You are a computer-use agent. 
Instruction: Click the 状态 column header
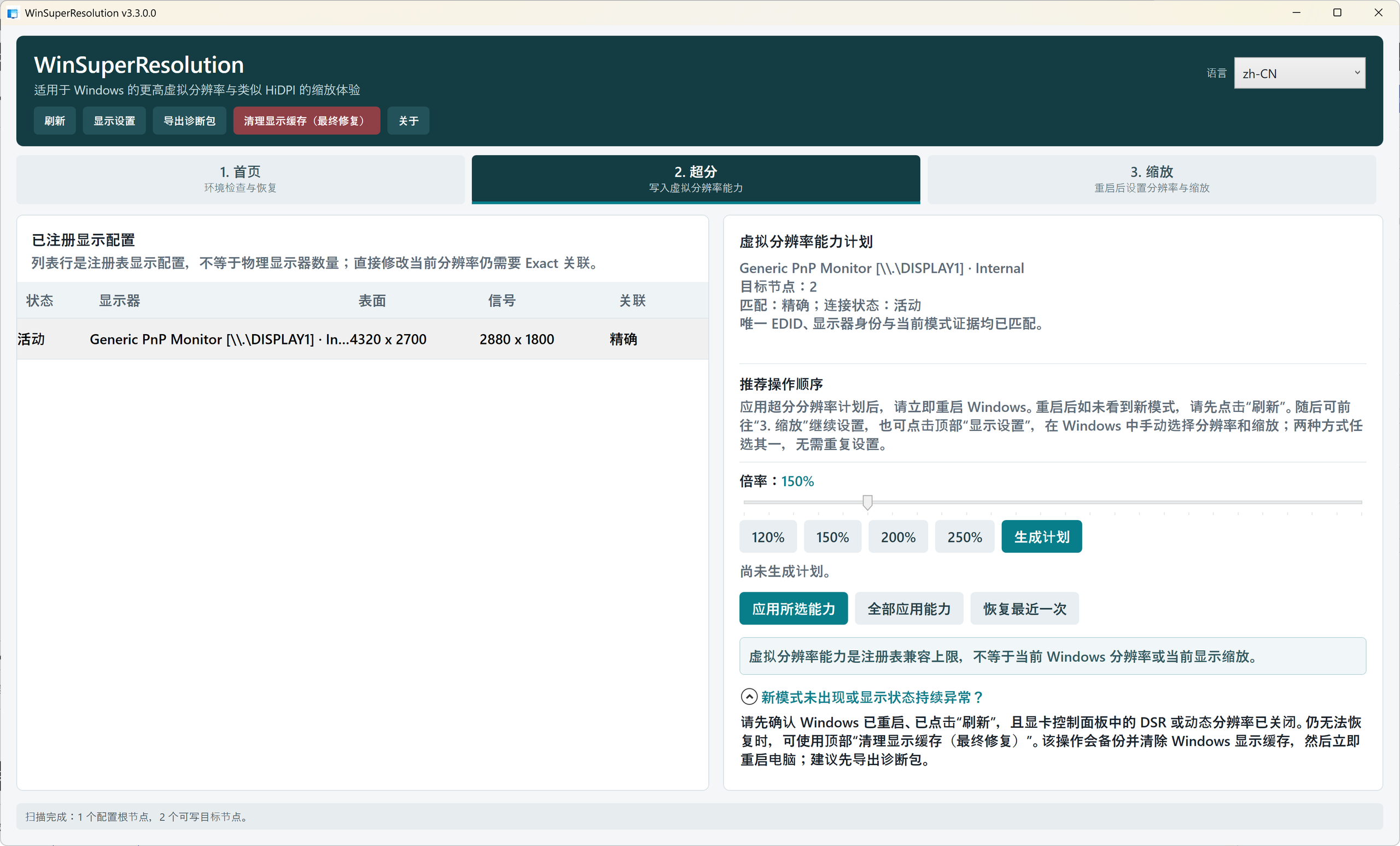40,301
